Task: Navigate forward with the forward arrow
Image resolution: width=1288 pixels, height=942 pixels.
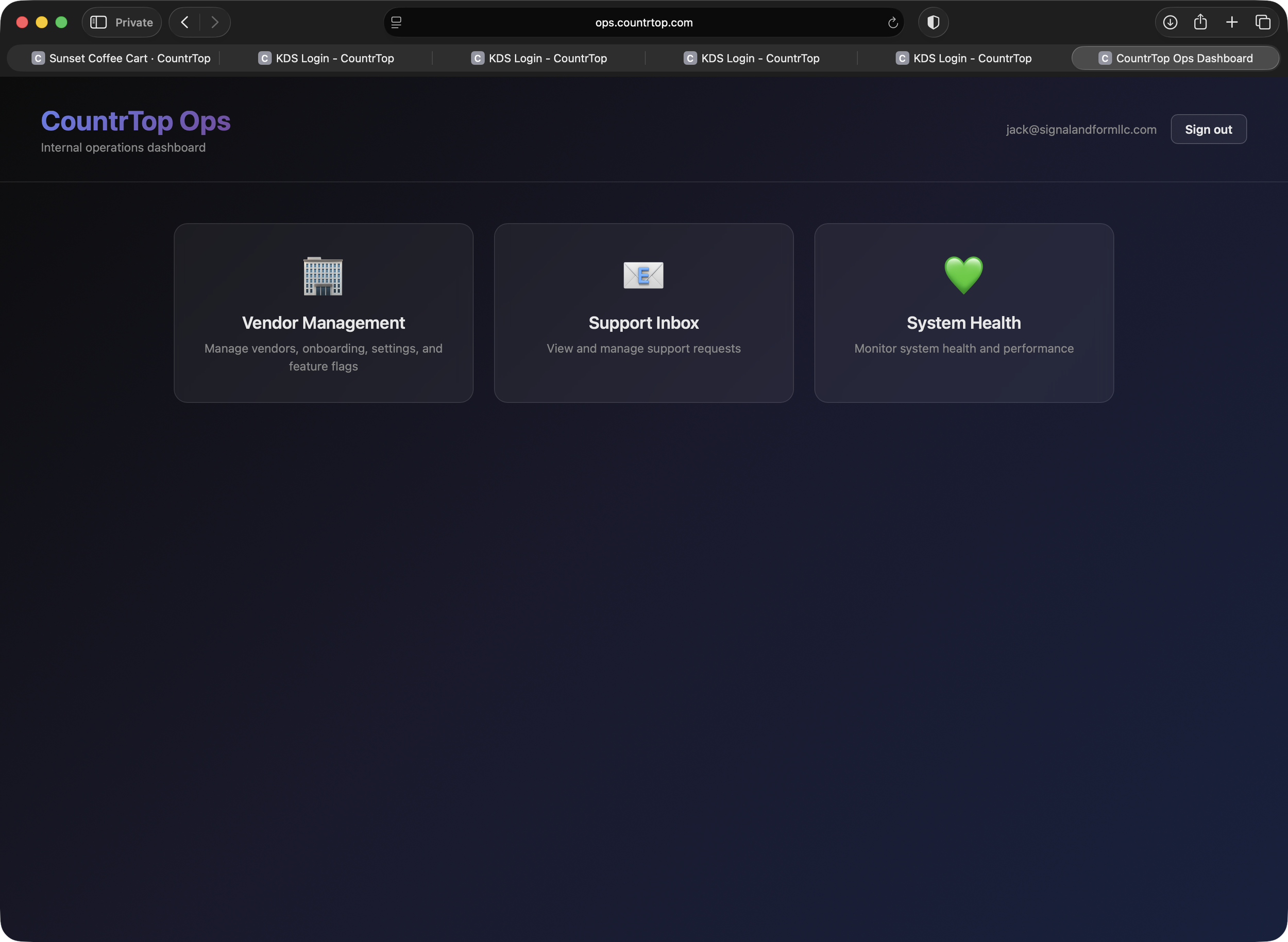Action: (215, 22)
